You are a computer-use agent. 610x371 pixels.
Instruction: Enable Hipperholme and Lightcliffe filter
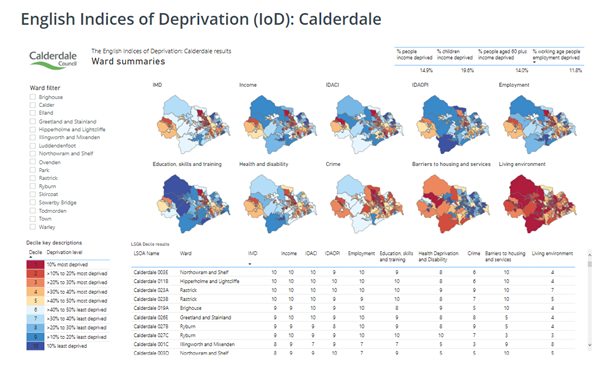pyautogui.click(x=33, y=129)
